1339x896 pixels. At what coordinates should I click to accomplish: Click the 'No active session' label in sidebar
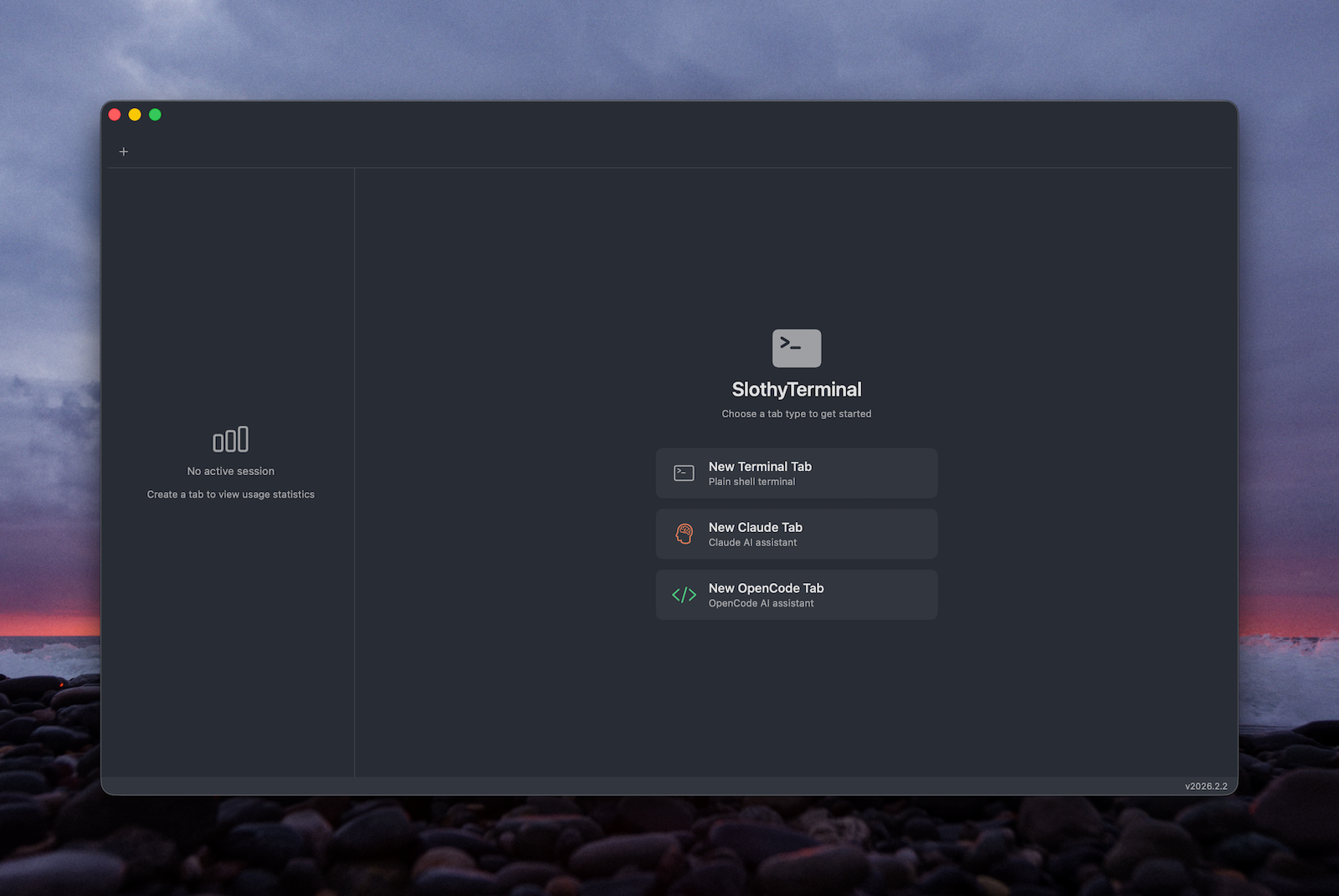click(230, 471)
